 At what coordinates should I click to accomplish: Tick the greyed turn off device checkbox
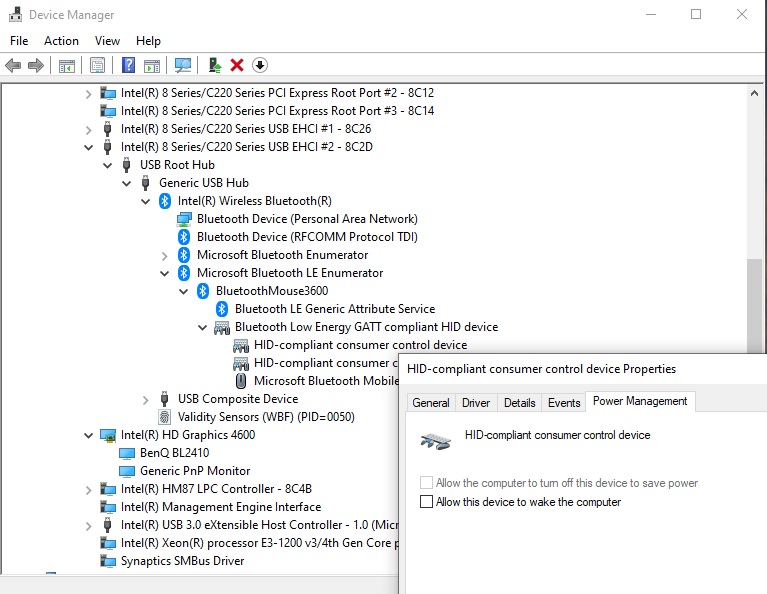[427, 482]
